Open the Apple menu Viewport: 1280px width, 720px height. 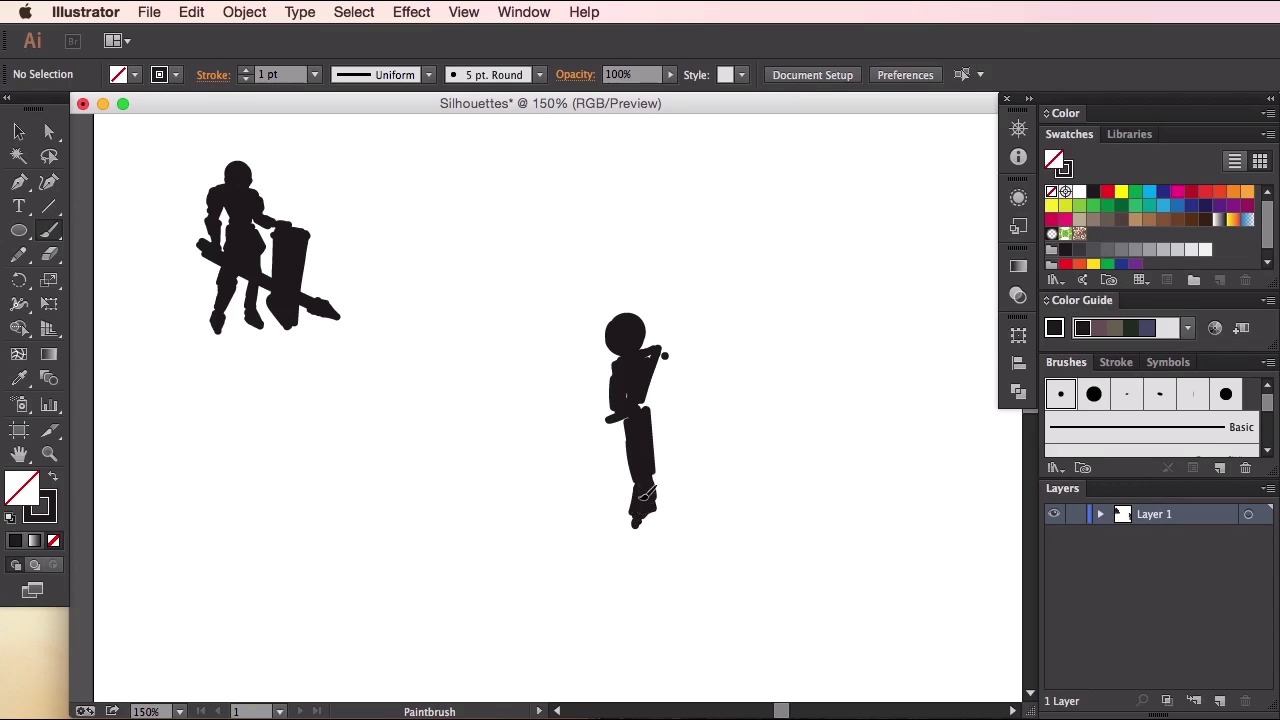point(25,12)
